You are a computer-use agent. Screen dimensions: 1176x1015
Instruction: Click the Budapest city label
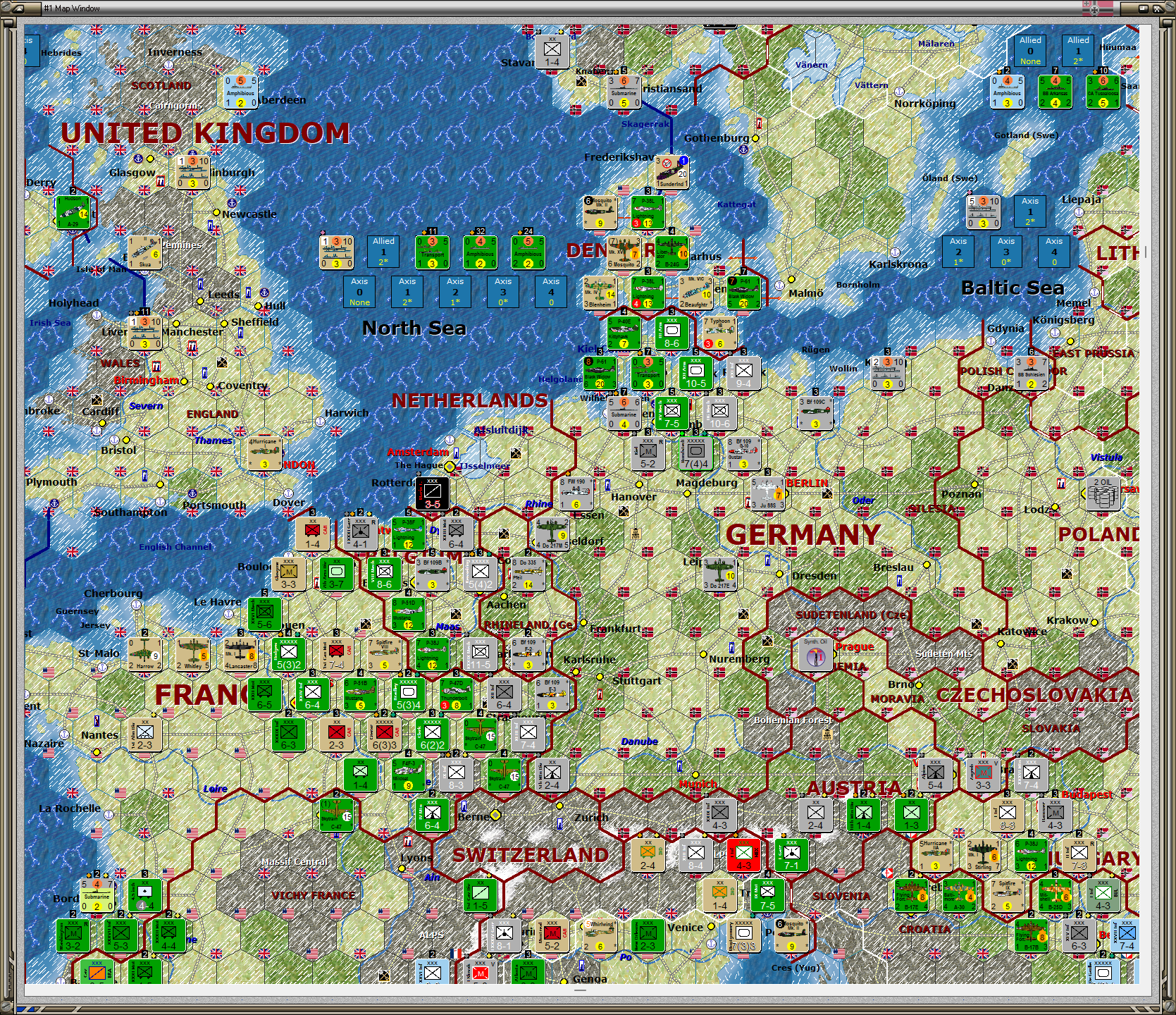(x=1087, y=794)
